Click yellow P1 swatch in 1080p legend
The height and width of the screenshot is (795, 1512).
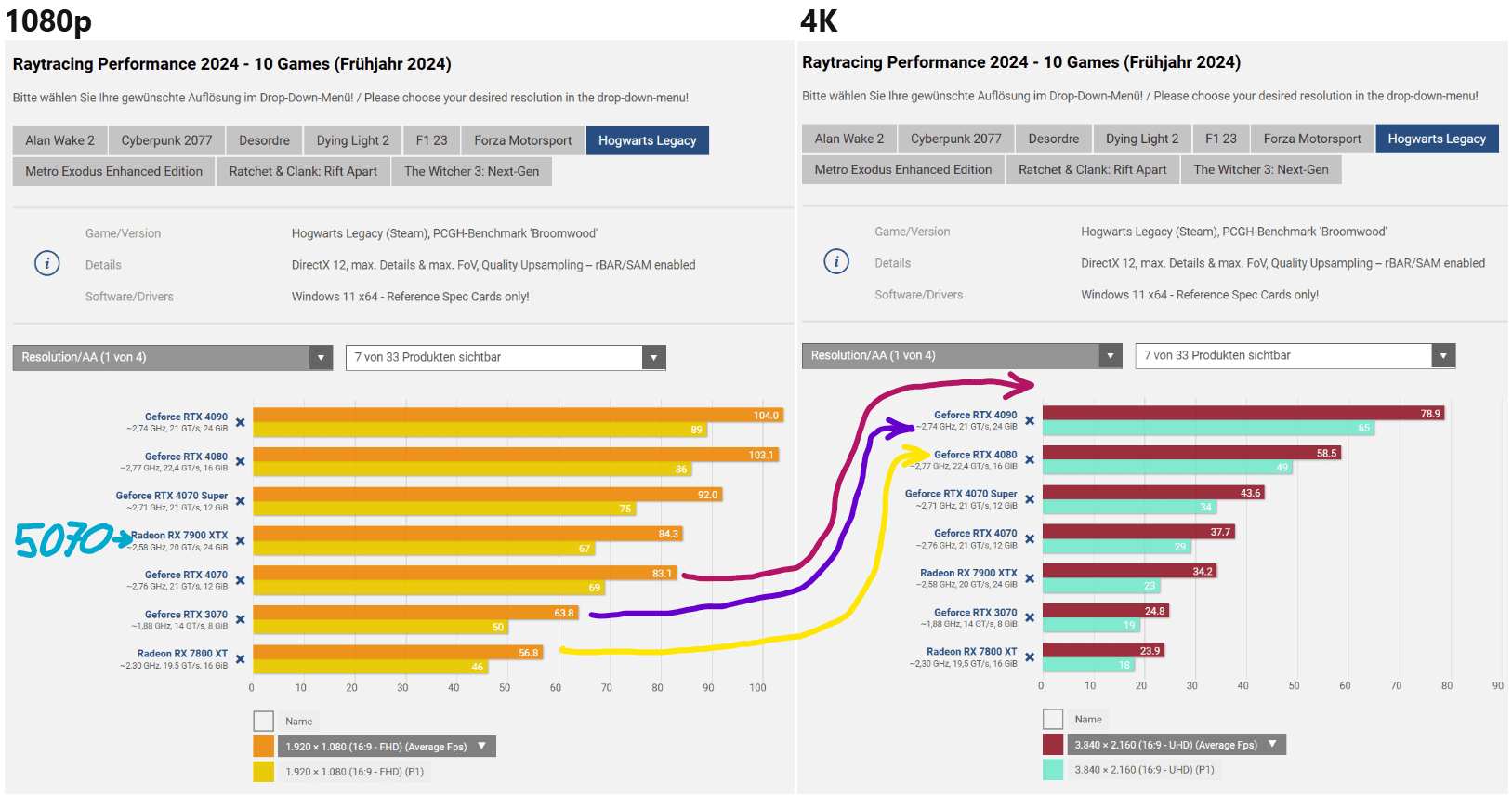tap(264, 772)
